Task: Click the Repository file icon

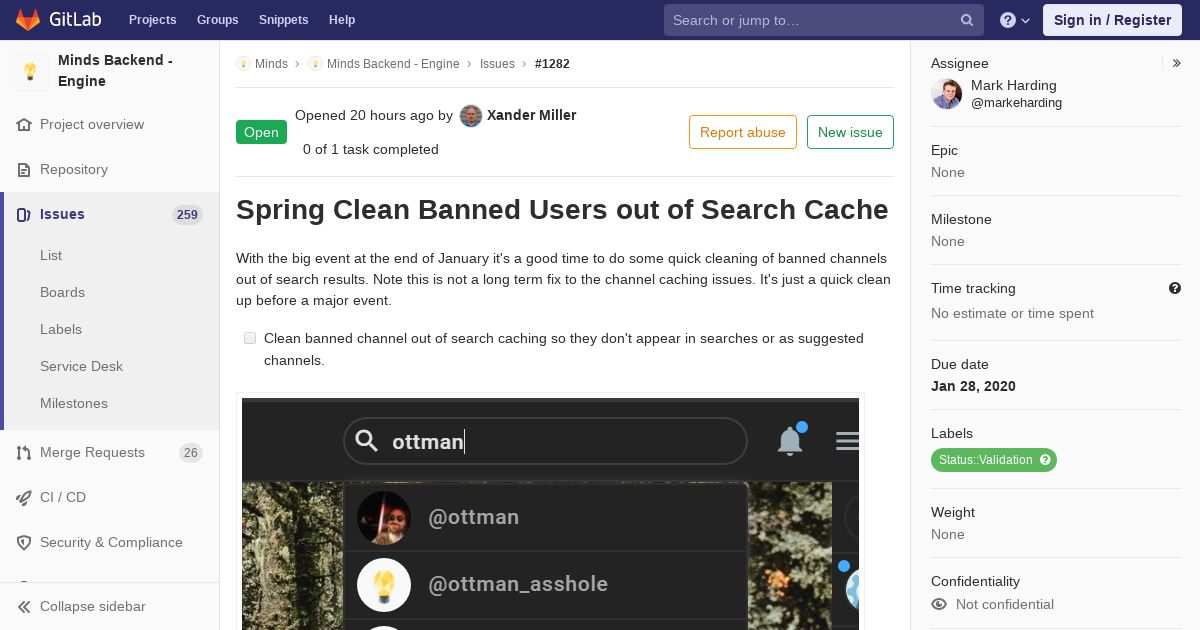Action: pyautogui.click(x=24, y=170)
